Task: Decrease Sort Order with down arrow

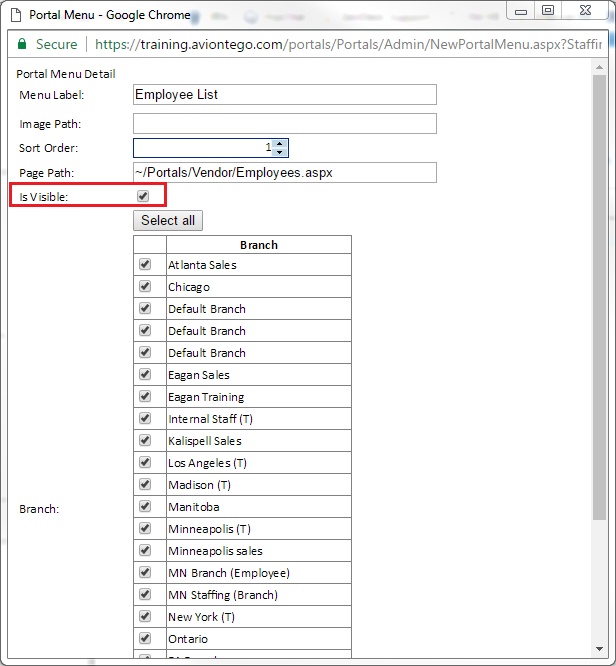Action: click(x=280, y=152)
